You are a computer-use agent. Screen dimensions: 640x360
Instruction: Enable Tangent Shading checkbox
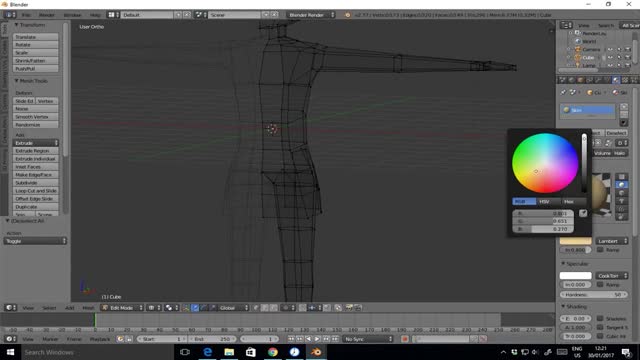pos(600,327)
